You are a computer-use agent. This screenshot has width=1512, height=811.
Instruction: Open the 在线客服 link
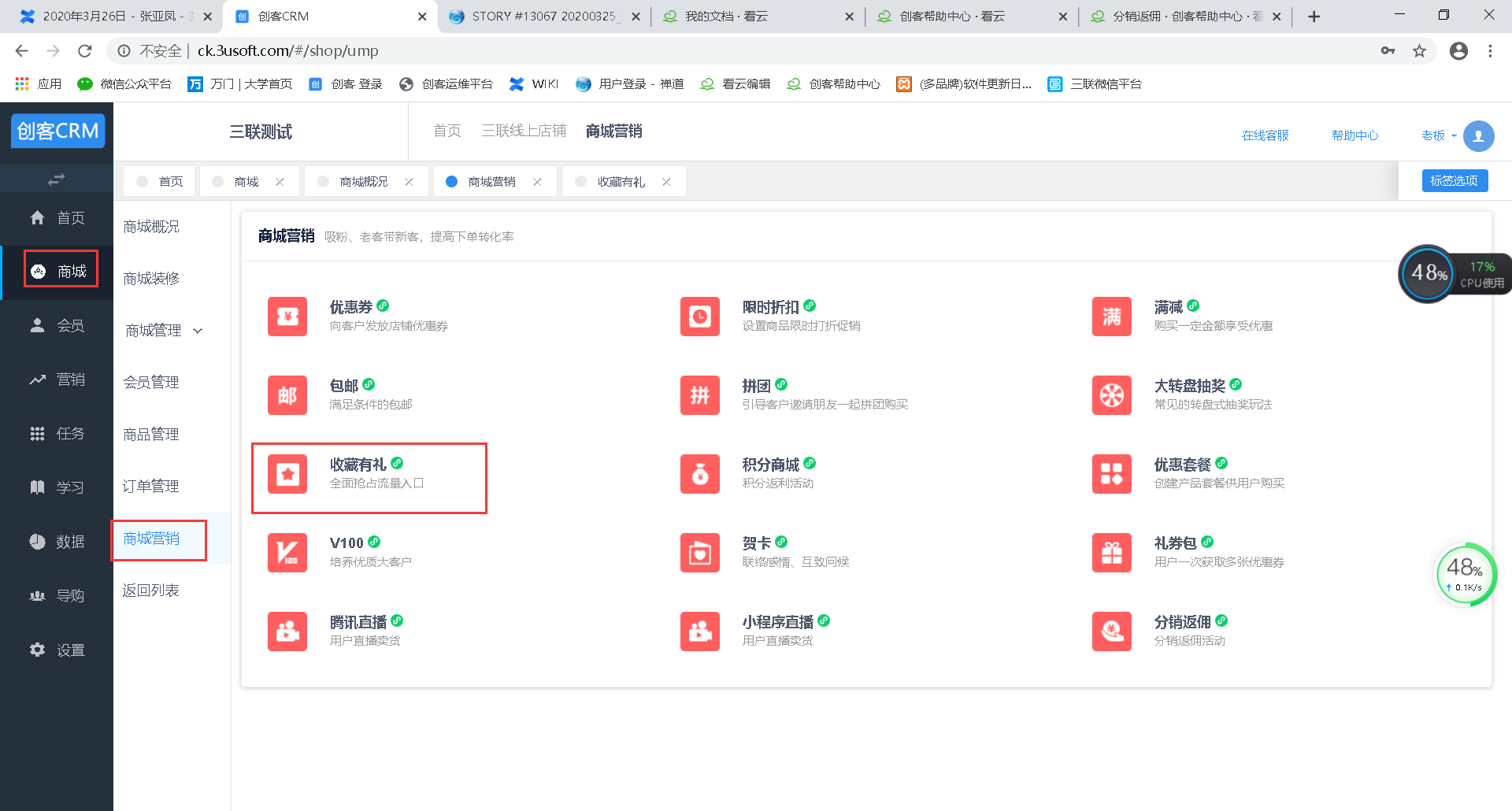pyautogui.click(x=1266, y=135)
